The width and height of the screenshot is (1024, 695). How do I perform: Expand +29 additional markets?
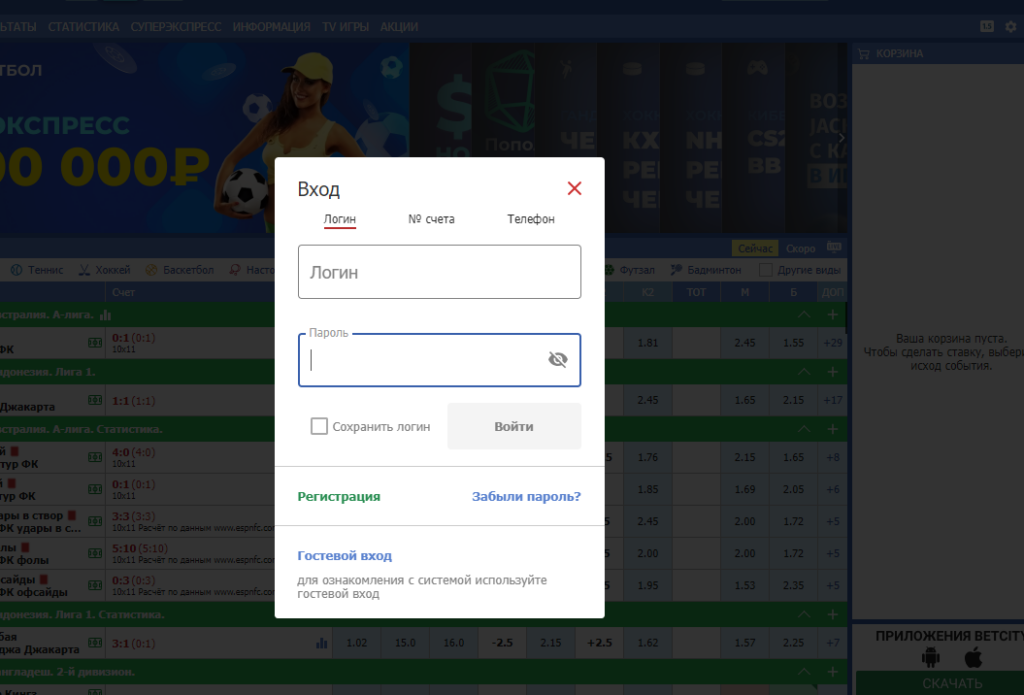[833, 343]
